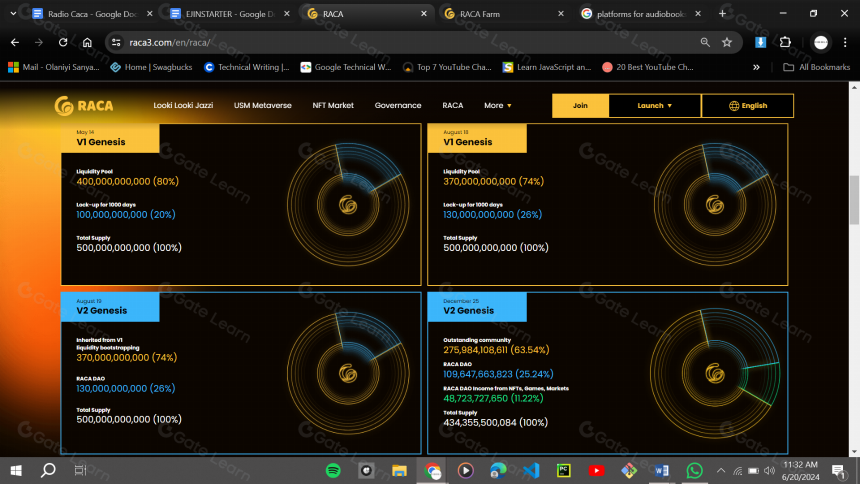This screenshot has height=484, width=860.
Task: Open Task View on taskbar
Action: click(80, 470)
